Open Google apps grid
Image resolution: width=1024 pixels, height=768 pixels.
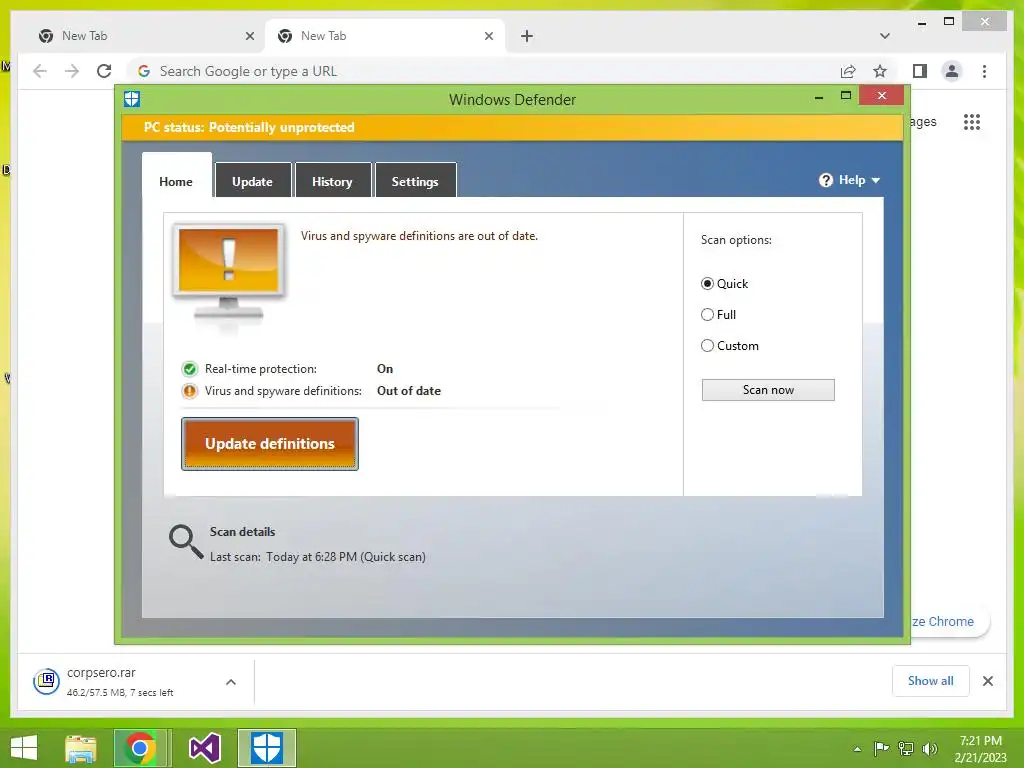tap(972, 122)
